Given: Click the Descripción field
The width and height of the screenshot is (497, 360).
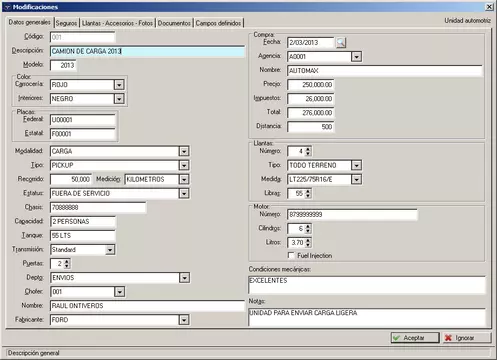Looking at the screenshot, I should (147, 51).
